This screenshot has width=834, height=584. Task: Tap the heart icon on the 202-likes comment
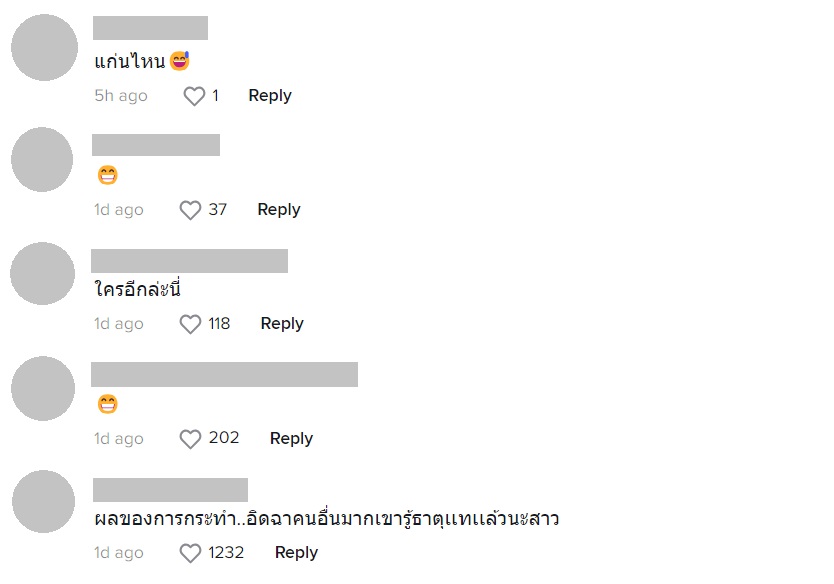[189, 438]
